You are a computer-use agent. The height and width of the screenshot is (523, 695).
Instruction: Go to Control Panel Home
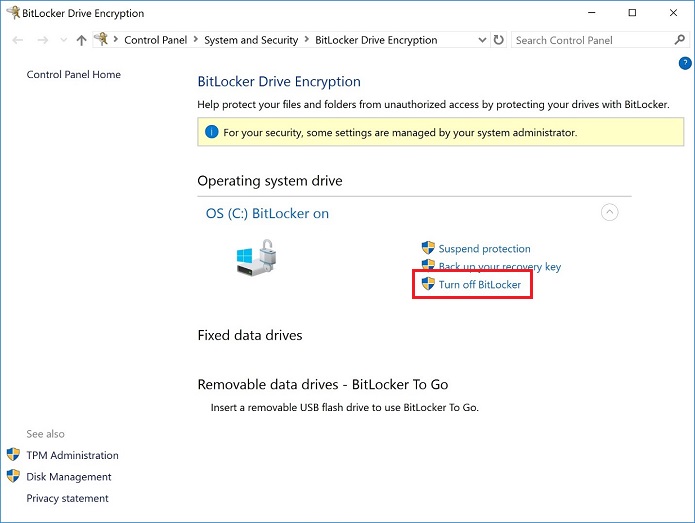74,74
